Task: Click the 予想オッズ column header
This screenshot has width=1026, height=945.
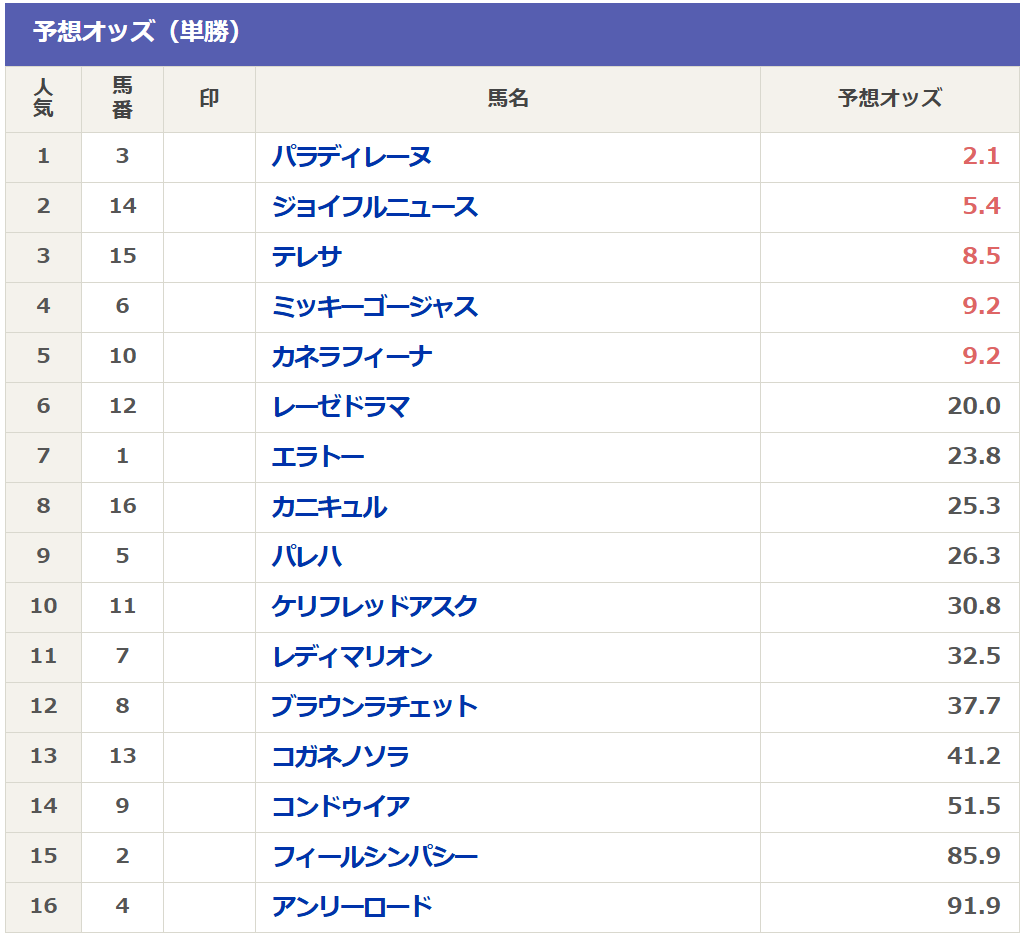Action: tap(889, 99)
